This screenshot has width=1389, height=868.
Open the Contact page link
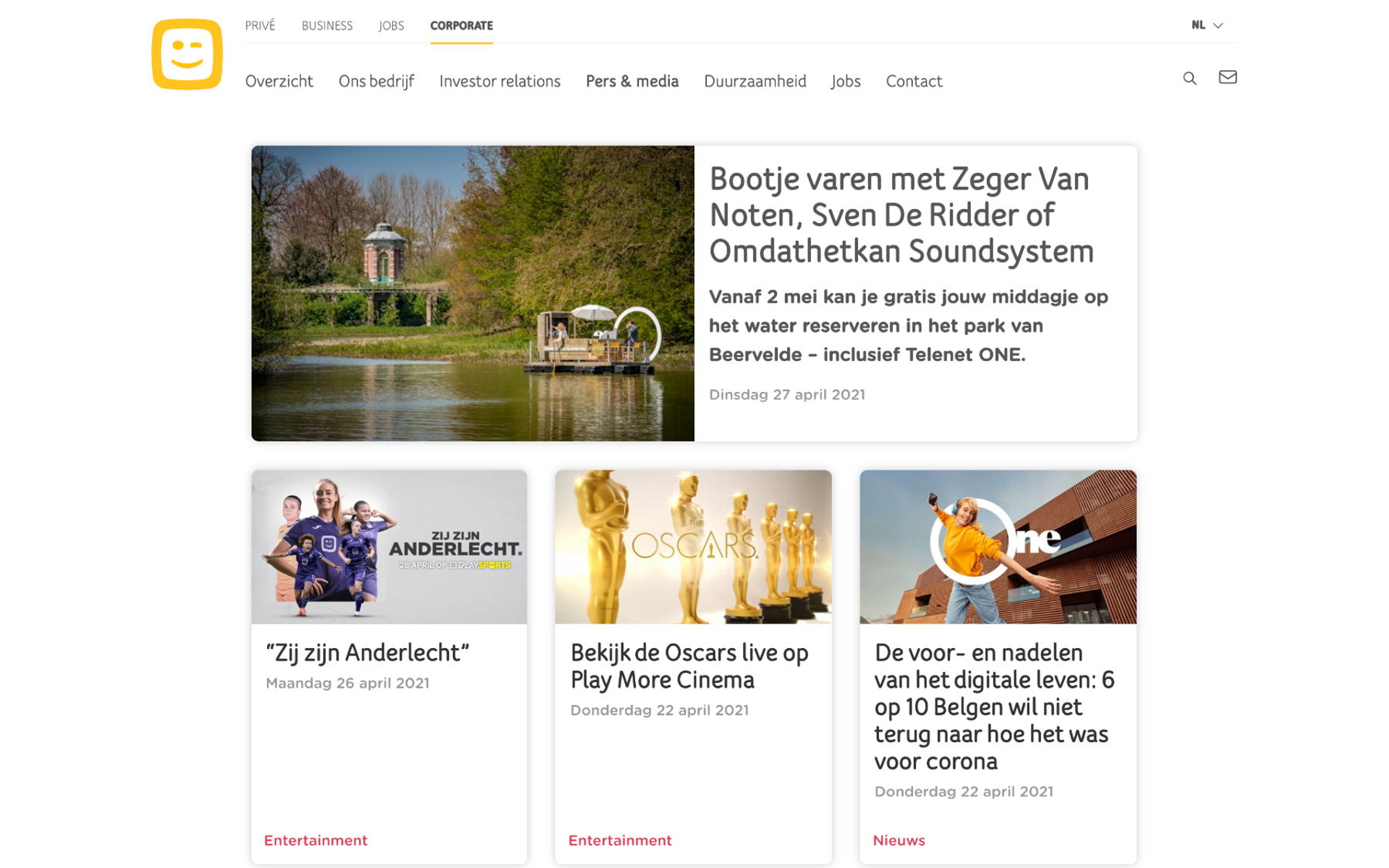click(914, 81)
